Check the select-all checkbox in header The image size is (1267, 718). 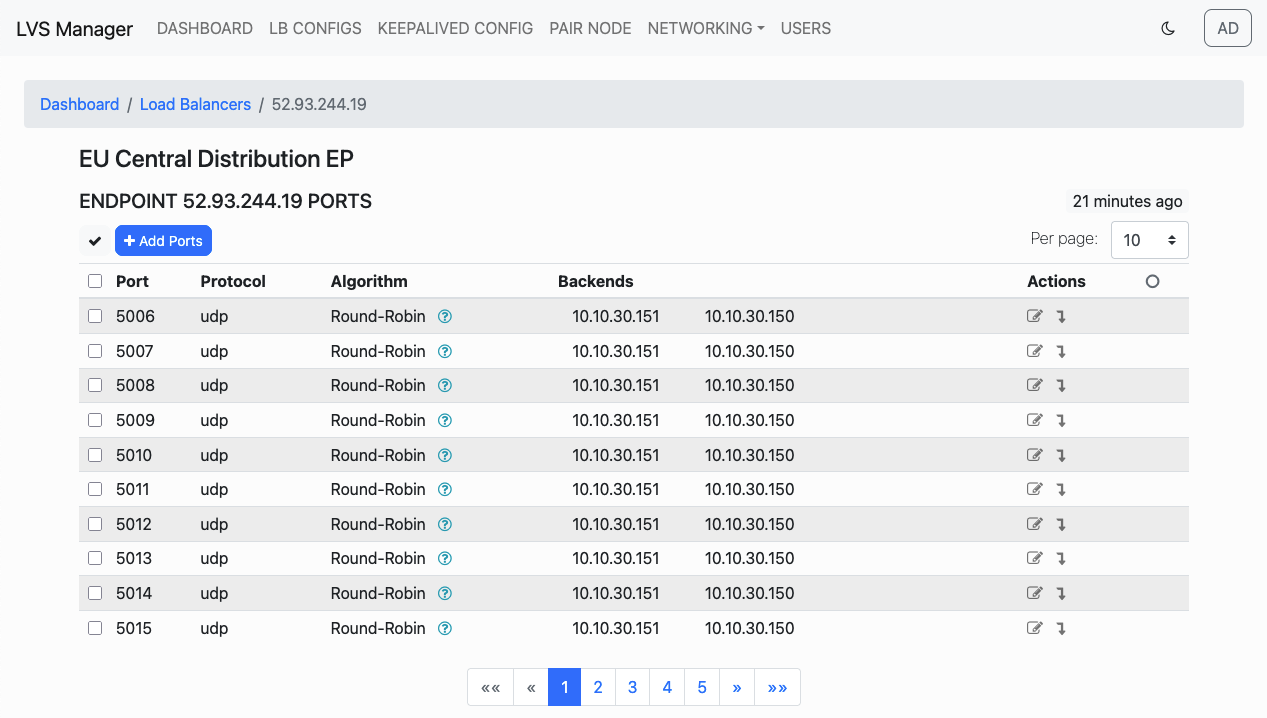tap(95, 282)
